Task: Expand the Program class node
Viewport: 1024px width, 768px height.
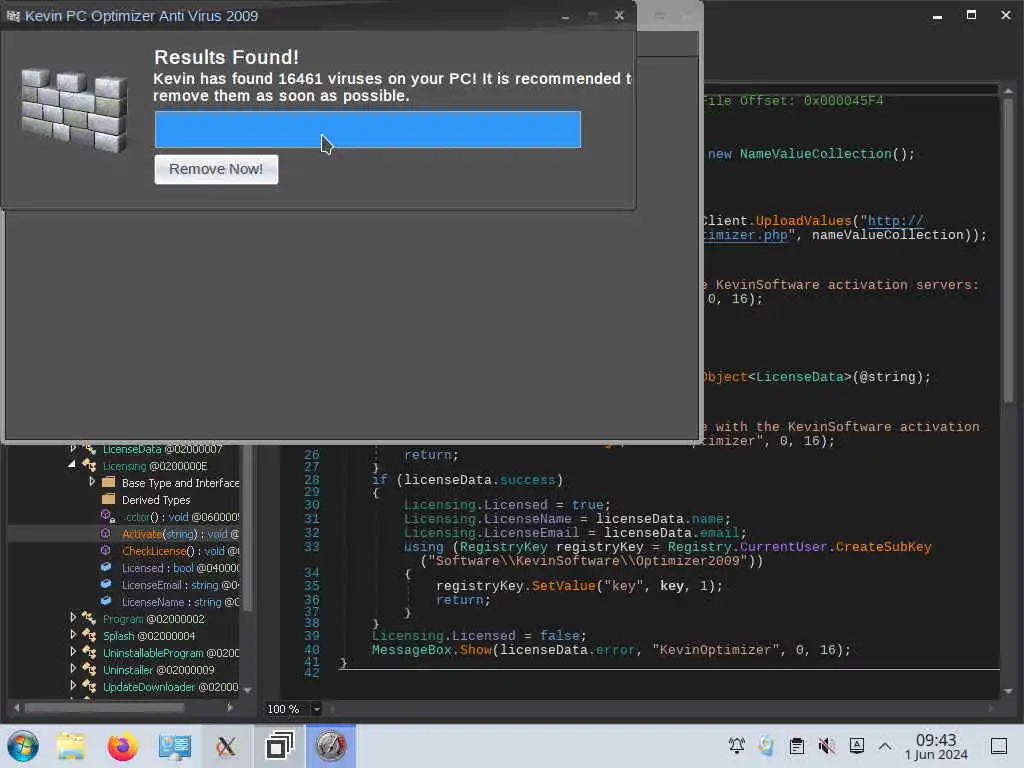Action: point(72,617)
